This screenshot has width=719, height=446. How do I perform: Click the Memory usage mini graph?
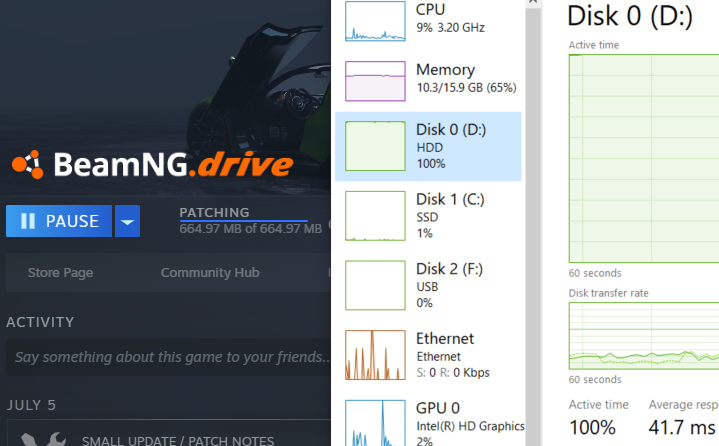[375, 81]
